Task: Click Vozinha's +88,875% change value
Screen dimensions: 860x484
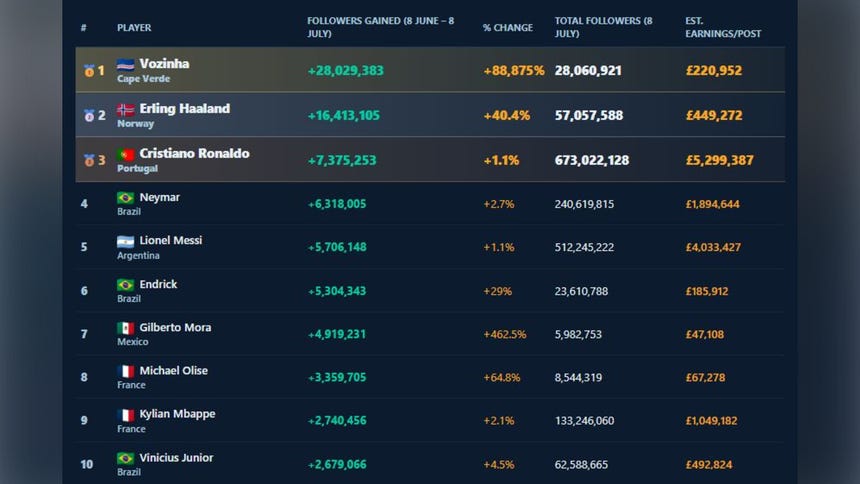Action: (x=514, y=70)
